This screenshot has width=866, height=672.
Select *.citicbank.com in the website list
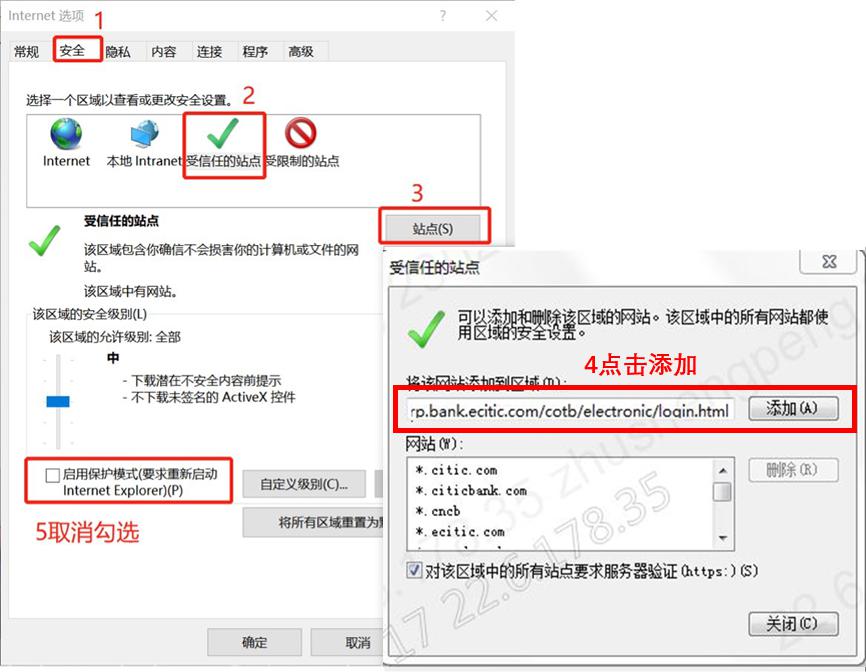click(x=471, y=490)
